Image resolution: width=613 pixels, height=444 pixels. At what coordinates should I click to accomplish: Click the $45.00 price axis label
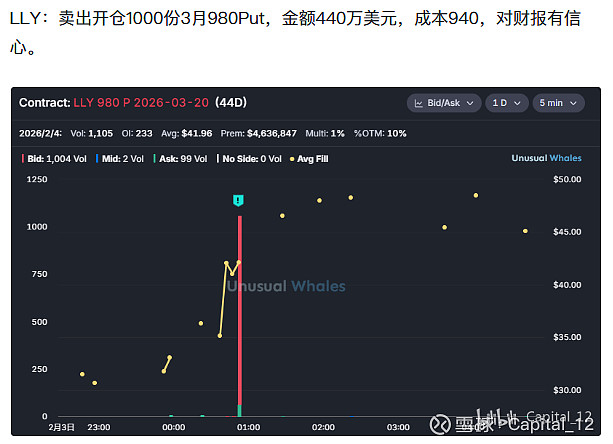tap(567, 232)
